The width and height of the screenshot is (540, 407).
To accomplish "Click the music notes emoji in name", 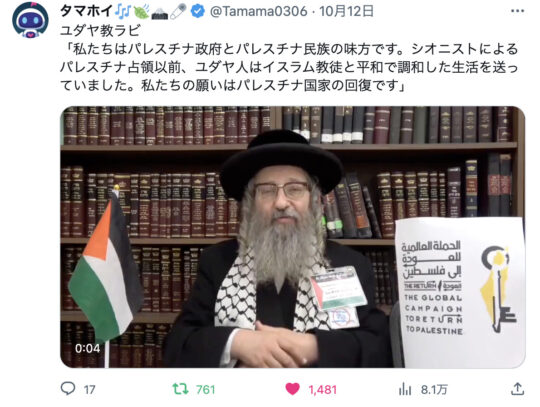I will (123, 11).
